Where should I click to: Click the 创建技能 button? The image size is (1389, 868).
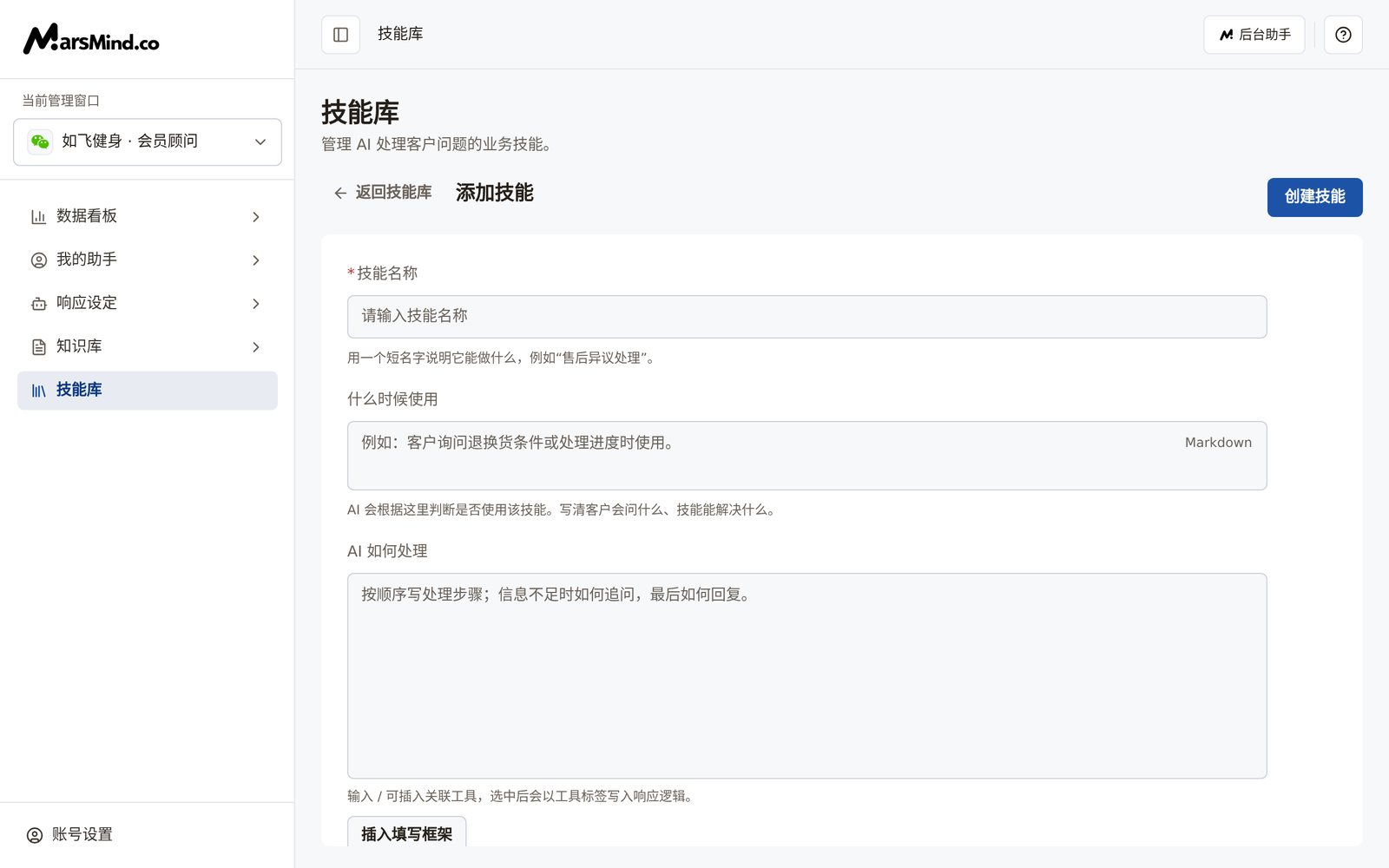1314,197
